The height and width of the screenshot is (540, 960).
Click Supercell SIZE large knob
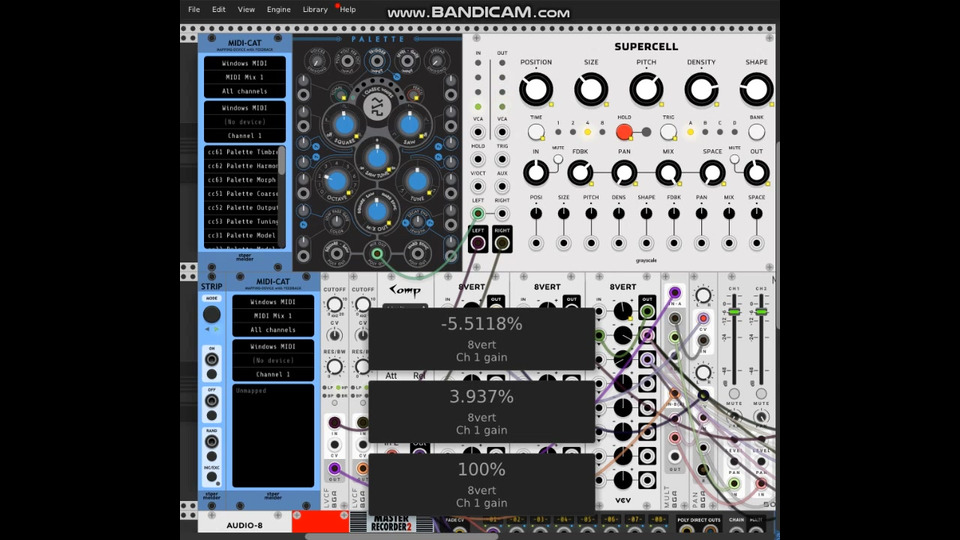[x=591, y=89]
